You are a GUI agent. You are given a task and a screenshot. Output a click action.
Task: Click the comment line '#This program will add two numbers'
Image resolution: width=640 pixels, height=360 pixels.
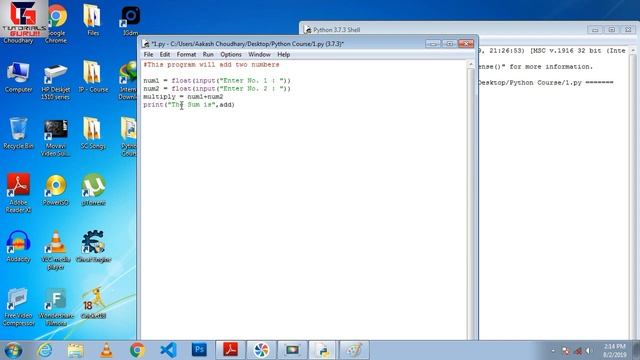211,64
